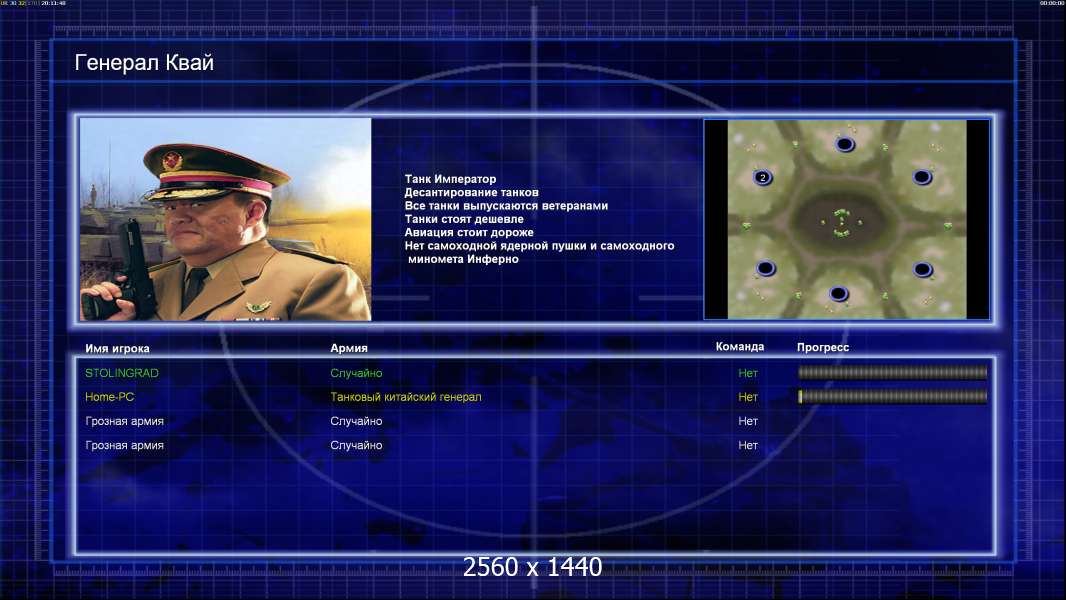1066x600 pixels.
Task: Click the 'Прогресс' column header
Action: [823, 347]
